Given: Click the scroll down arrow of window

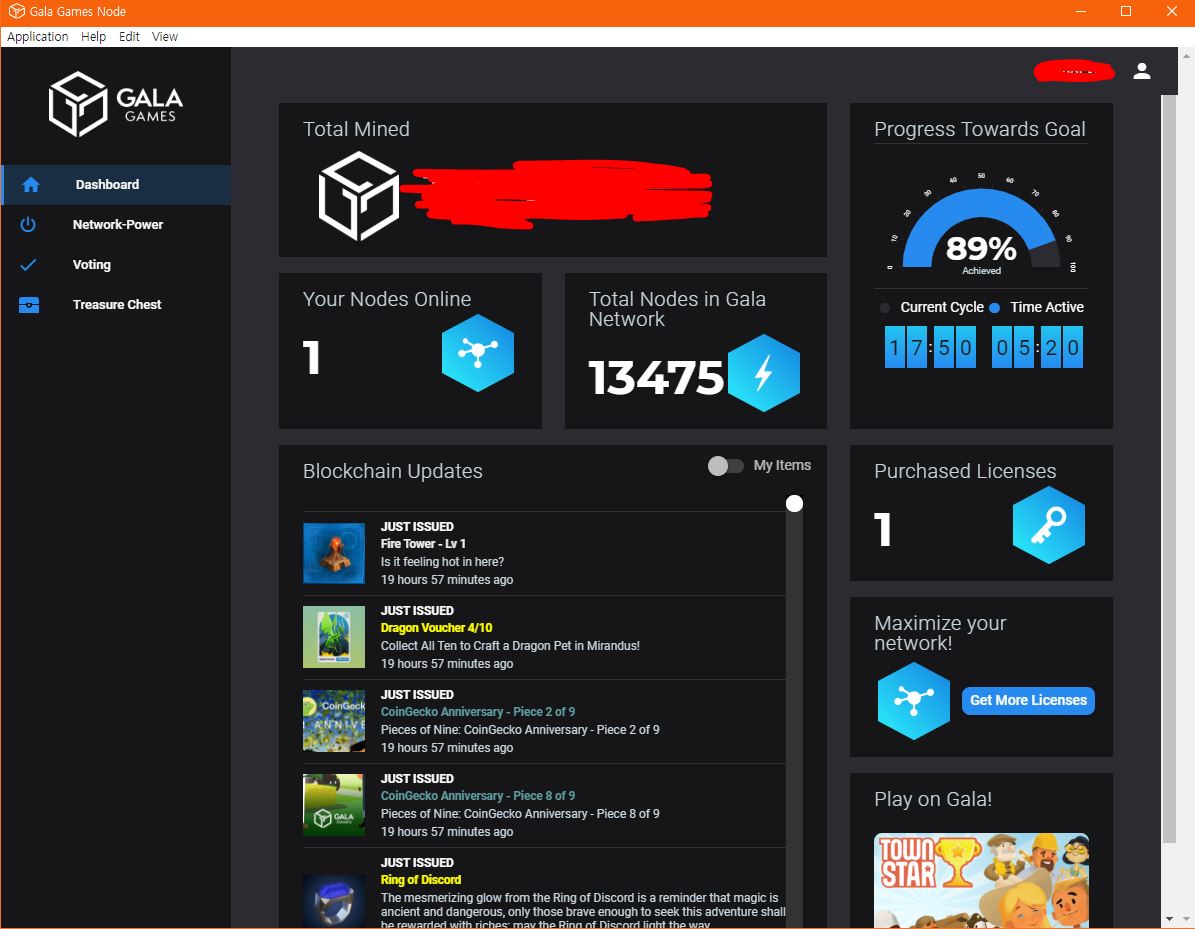Looking at the screenshot, I should point(1169,920).
